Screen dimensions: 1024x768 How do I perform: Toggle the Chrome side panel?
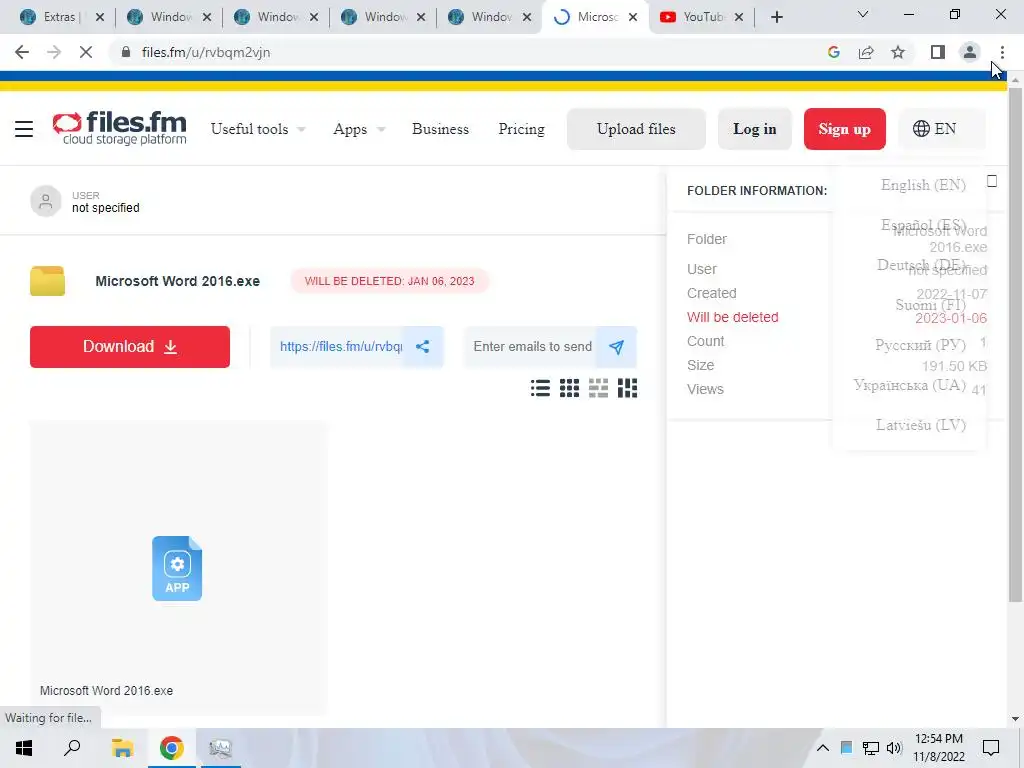tap(938, 52)
